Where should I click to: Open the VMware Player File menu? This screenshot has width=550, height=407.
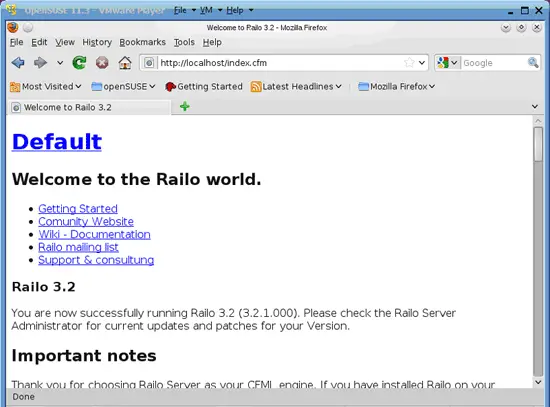click(185, 10)
